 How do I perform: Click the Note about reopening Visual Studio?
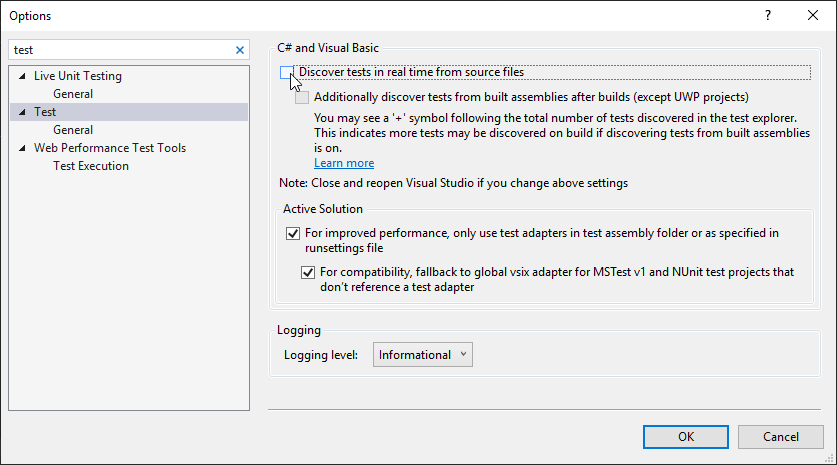click(x=453, y=183)
